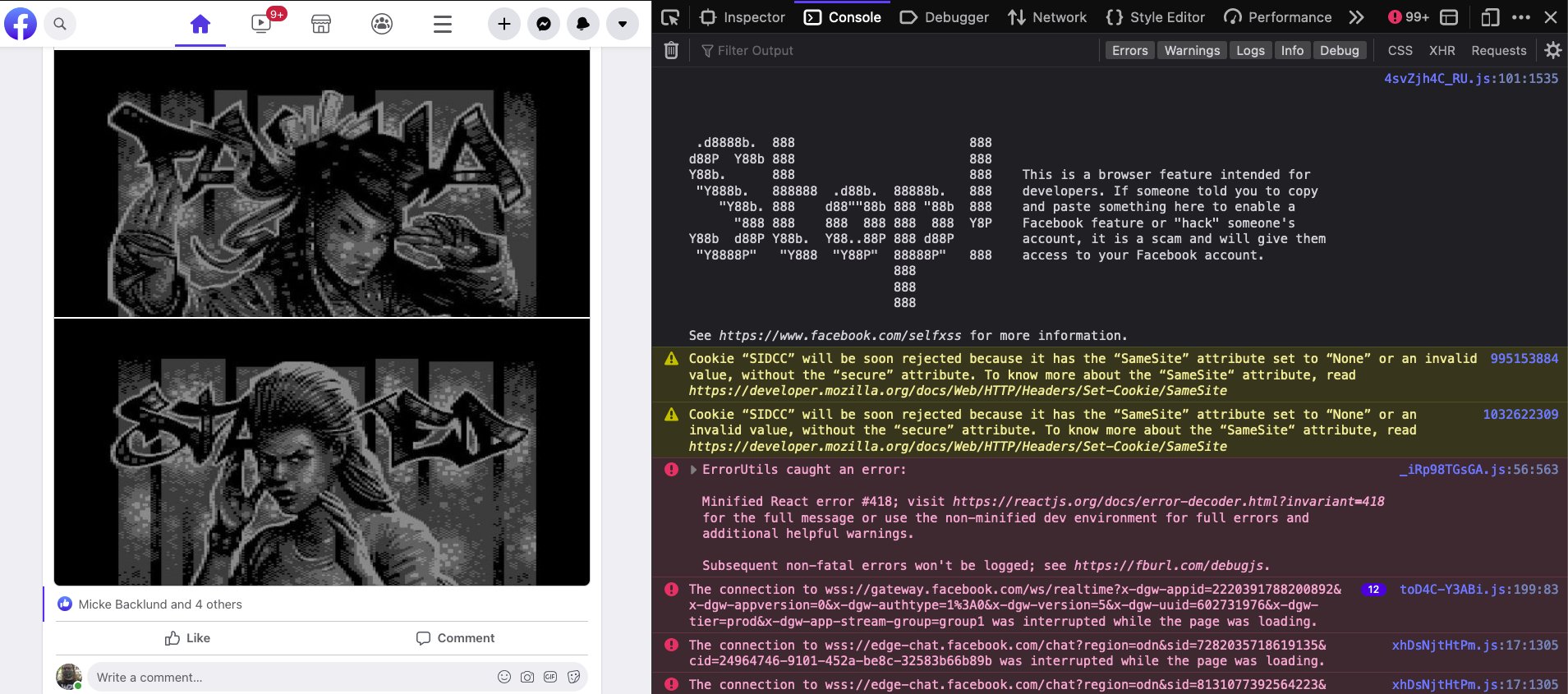Open bottom C64 portrait artwork image
This screenshot has height=694, width=1568.
322,452
